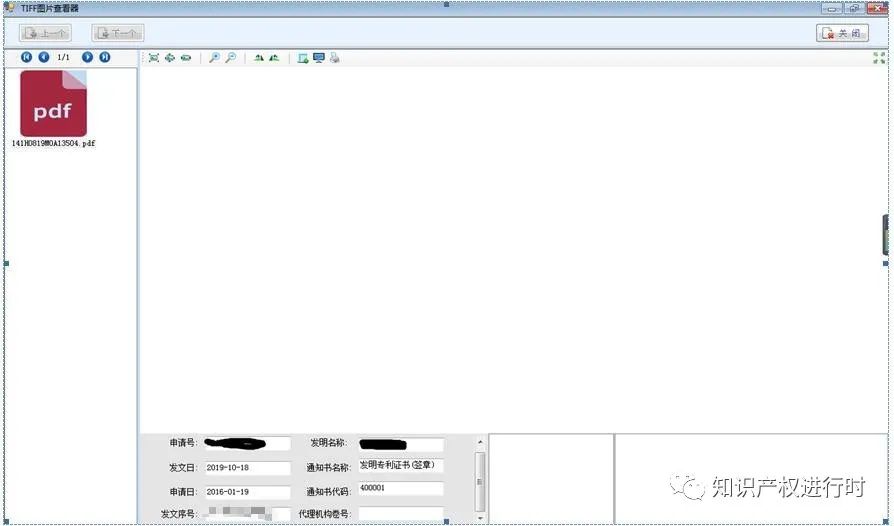Screen dimensions: 894x526
Task: Advance to the next page arrow
Action: 87,57
